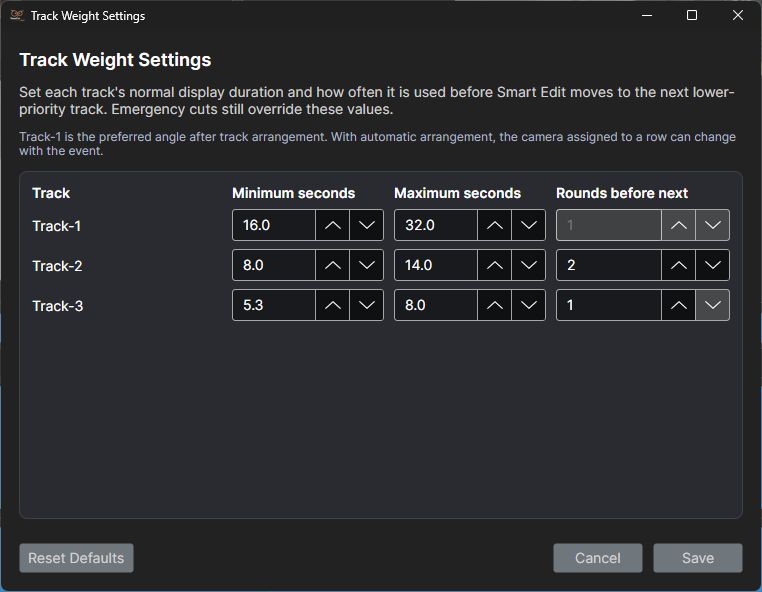Focus Track-2 minimum seconds field showing 8.0
The image size is (762, 592).
[x=274, y=265]
